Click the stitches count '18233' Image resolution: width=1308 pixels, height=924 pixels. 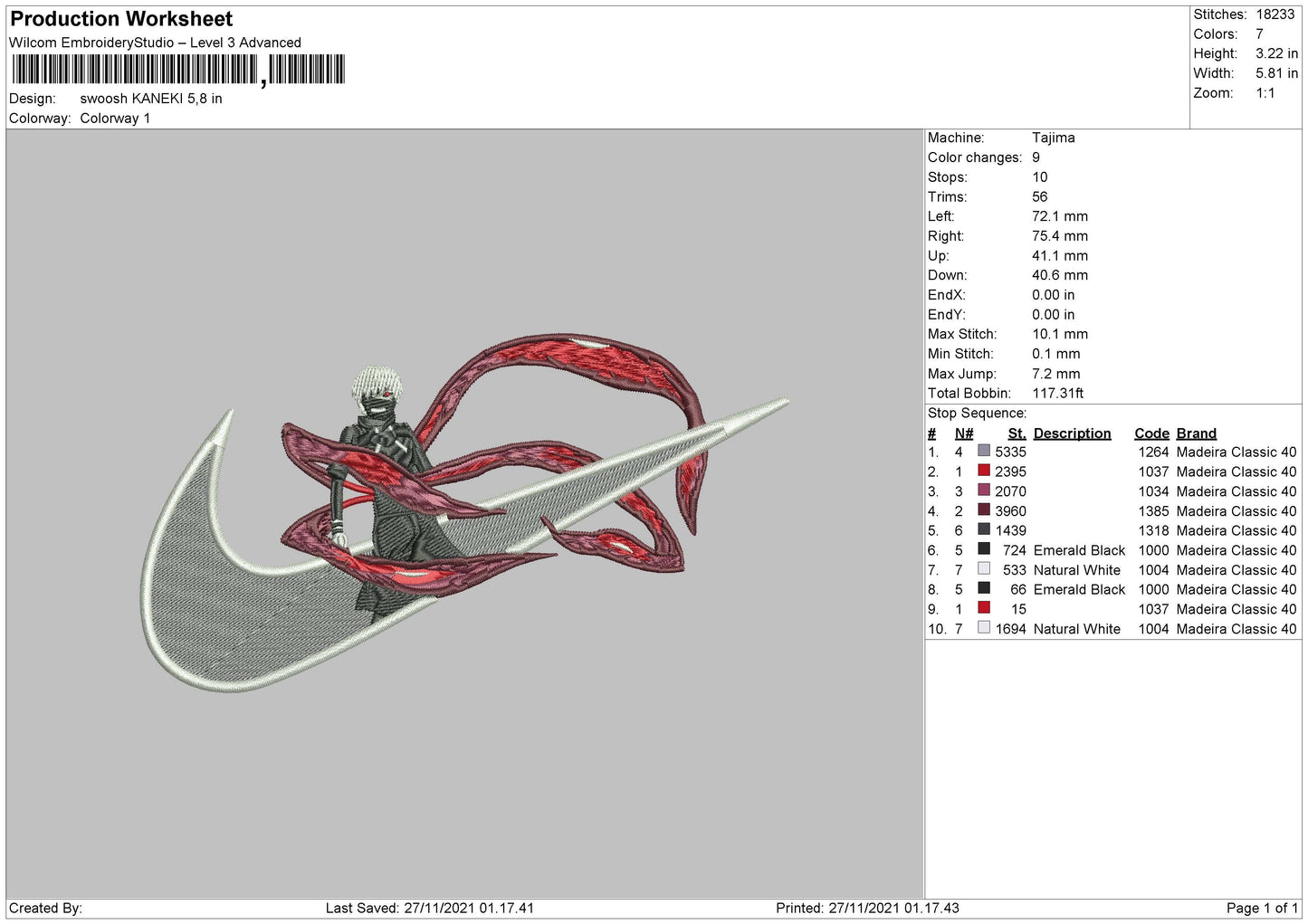(1275, 14)
